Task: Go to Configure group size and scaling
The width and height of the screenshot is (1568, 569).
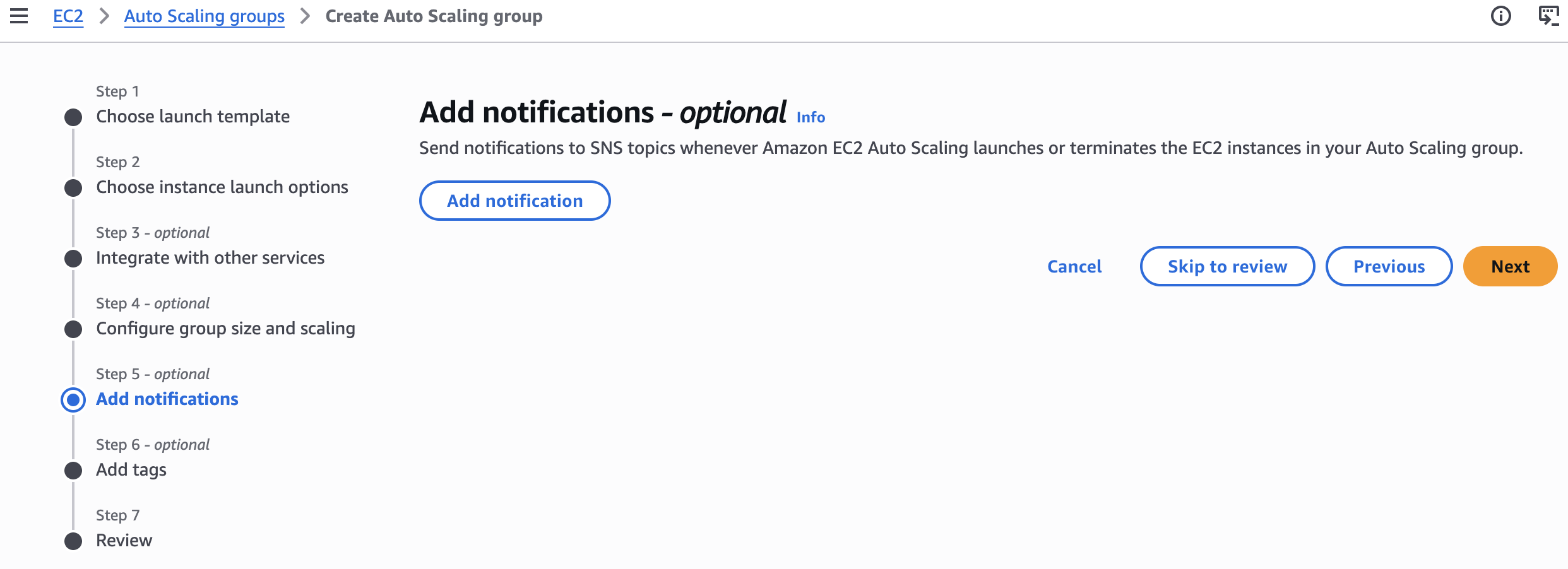Action: pyautogui.click(x=225, y=329)
